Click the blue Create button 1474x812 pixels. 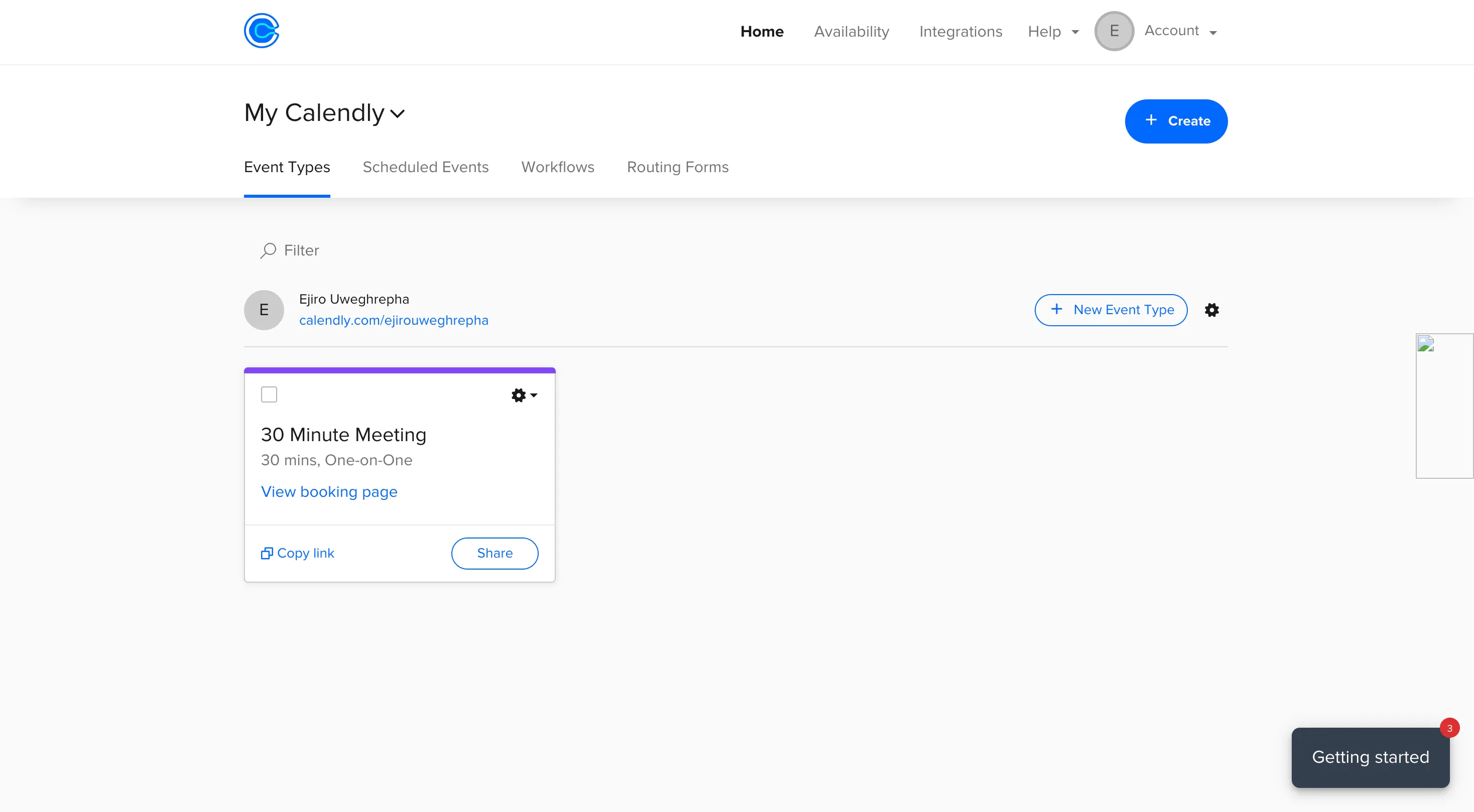[x=1176, y=121]
